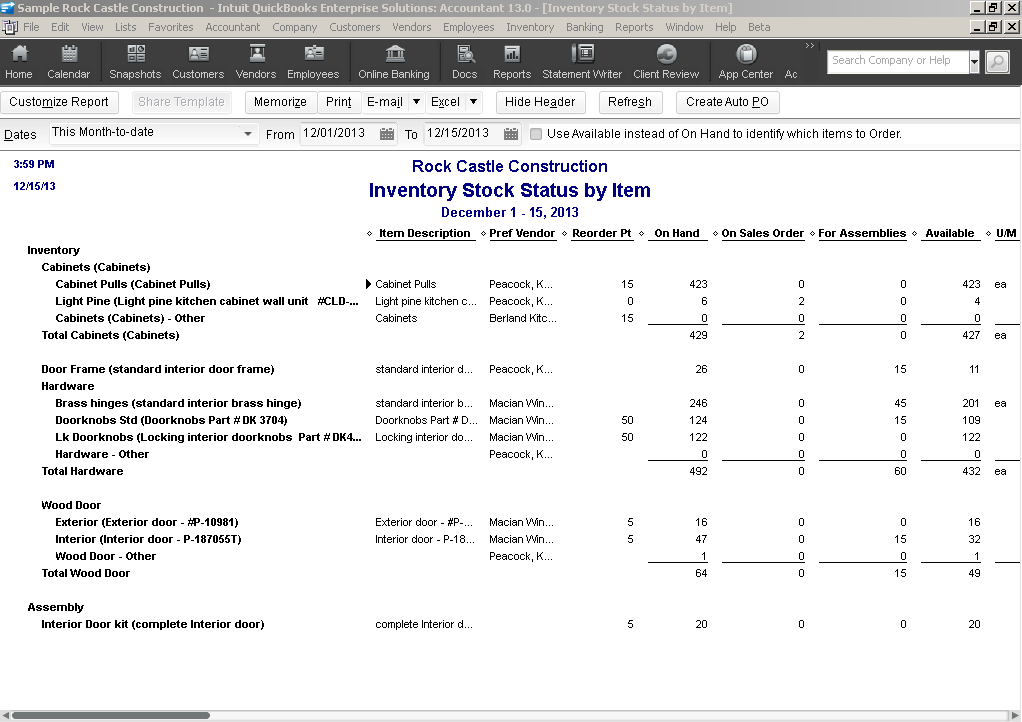The width and height of the screenshot is (1022, 722).
Task: Click the Memorize button
Action: 280,102
